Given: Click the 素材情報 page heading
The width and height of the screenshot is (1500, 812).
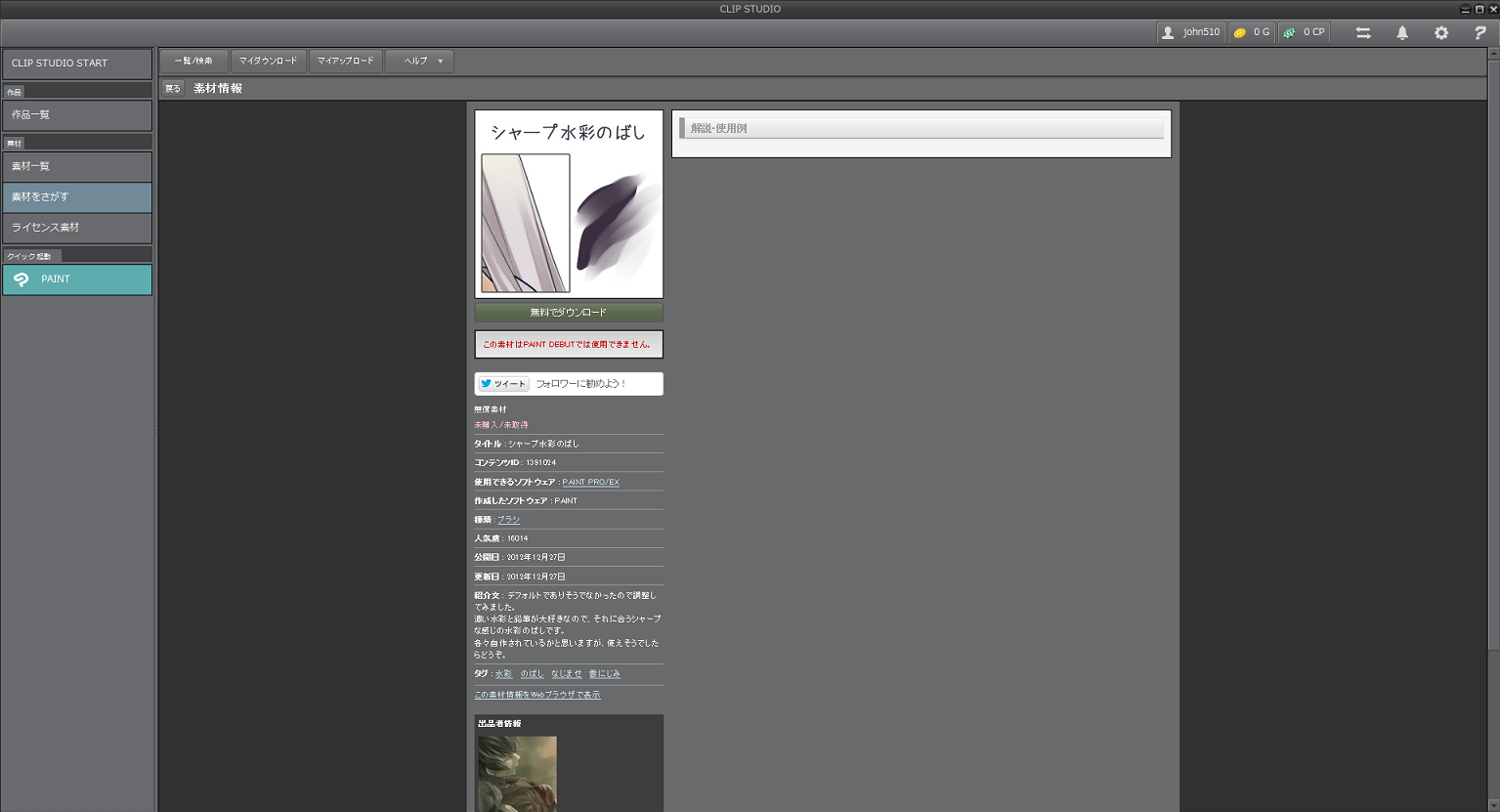Looking at the screenshot, I should pos(218,88).
